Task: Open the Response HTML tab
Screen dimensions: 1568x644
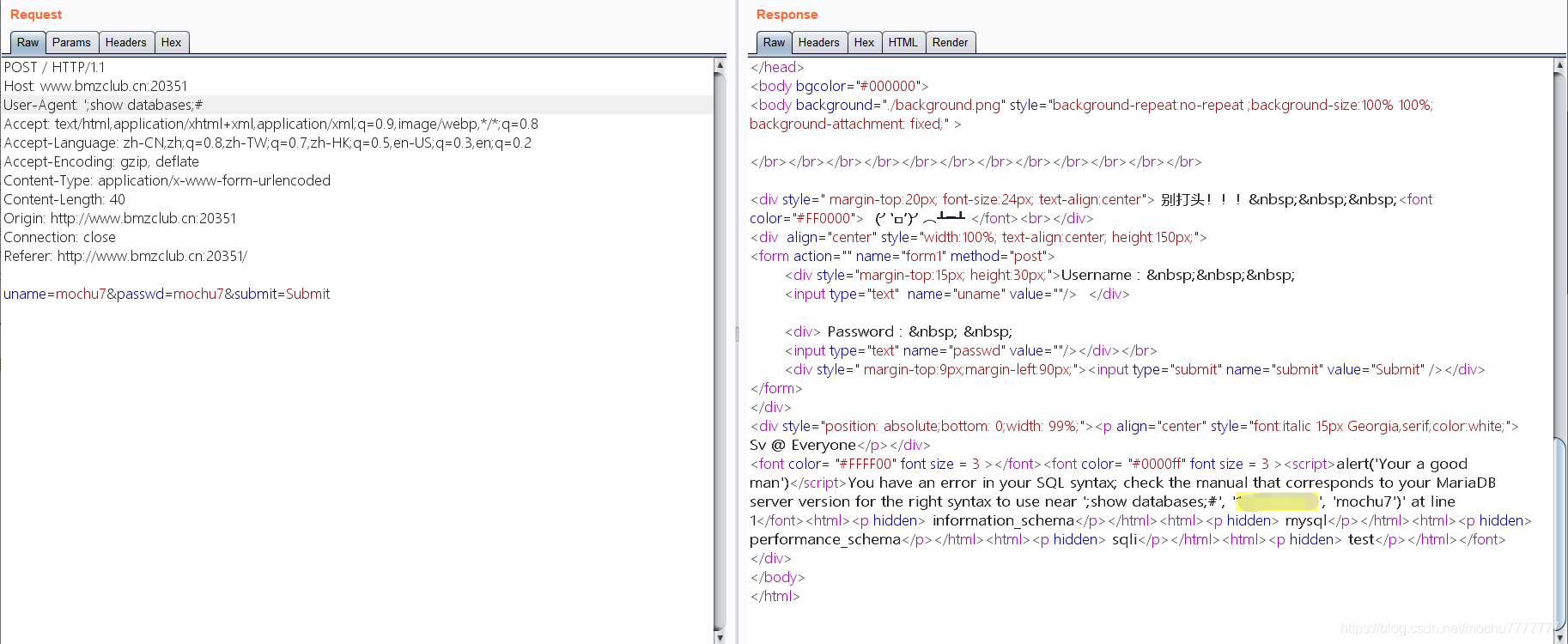Action: 903,42
